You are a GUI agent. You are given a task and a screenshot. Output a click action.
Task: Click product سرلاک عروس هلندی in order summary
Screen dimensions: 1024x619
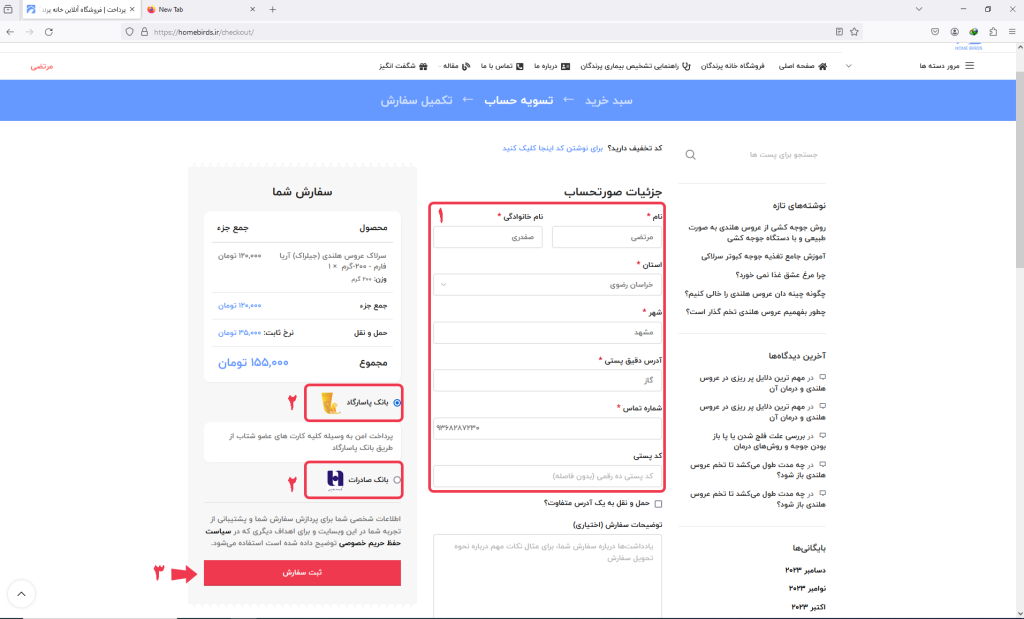(333, 261)
